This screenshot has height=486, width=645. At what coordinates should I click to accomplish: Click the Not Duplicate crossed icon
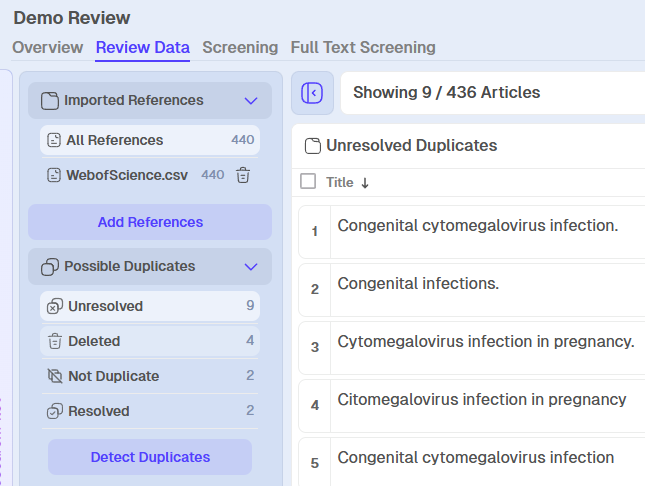tap(55, 376)
